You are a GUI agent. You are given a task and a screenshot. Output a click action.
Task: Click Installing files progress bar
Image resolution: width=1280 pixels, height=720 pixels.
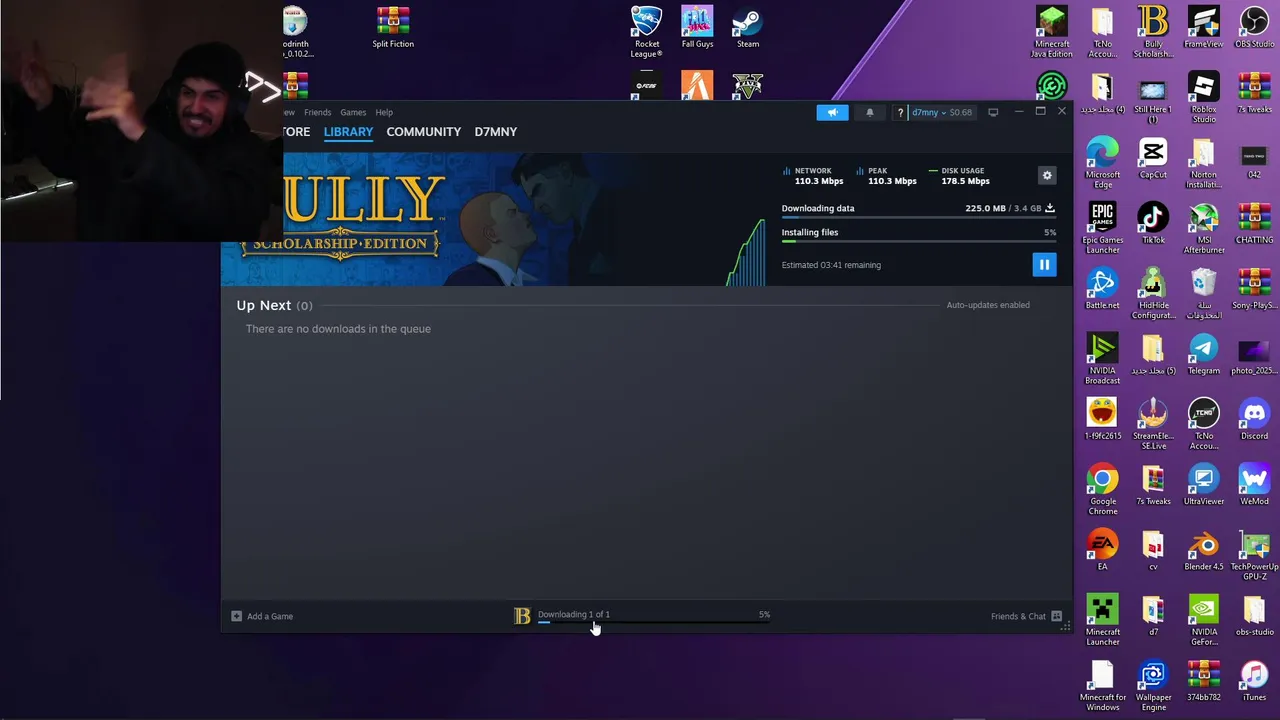(918, 241)
